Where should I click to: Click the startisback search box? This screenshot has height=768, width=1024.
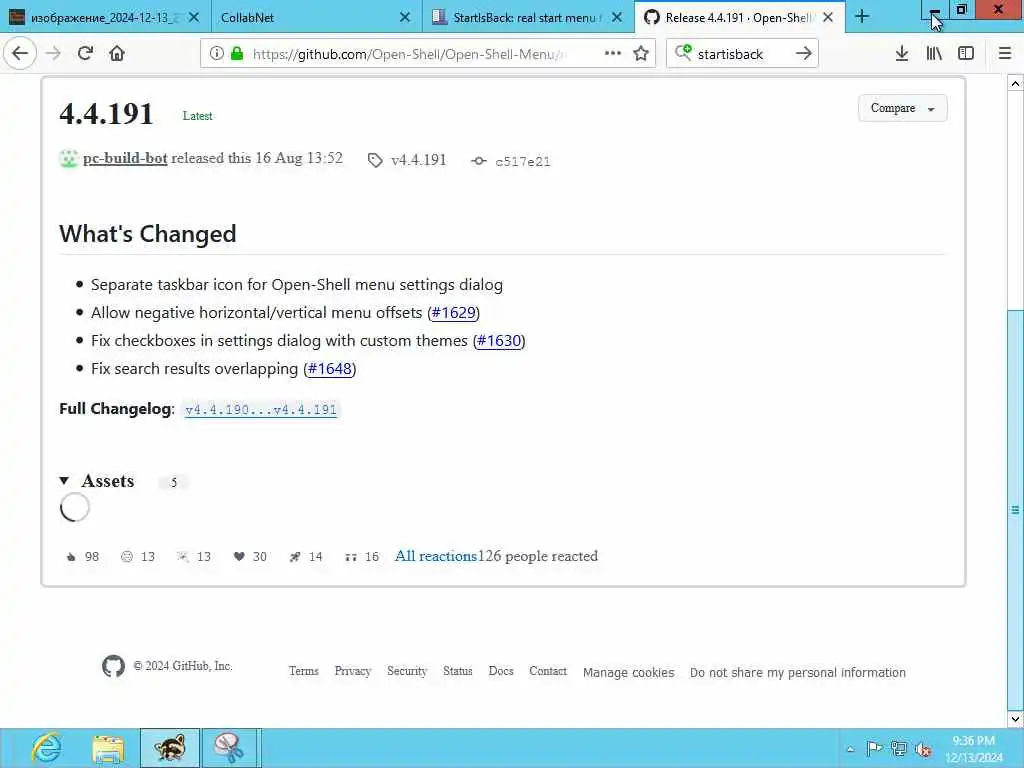click(x=743, y=54)
